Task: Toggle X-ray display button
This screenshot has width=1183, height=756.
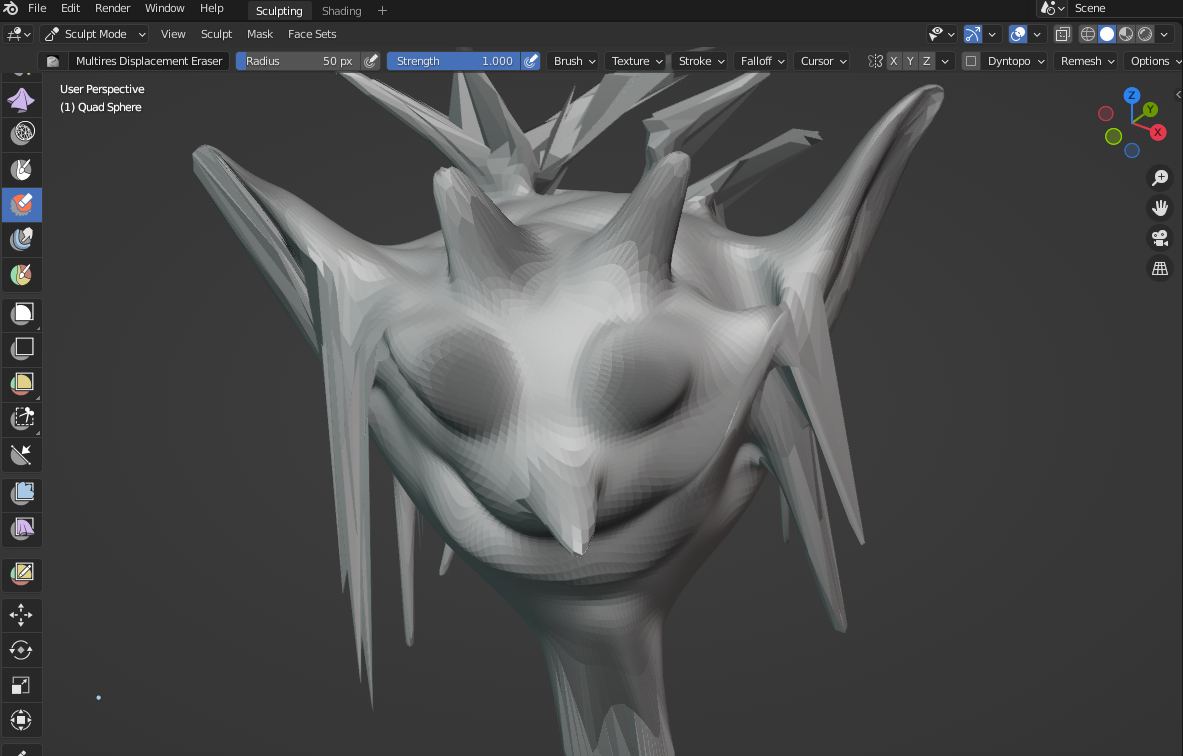Action: 1062,34
